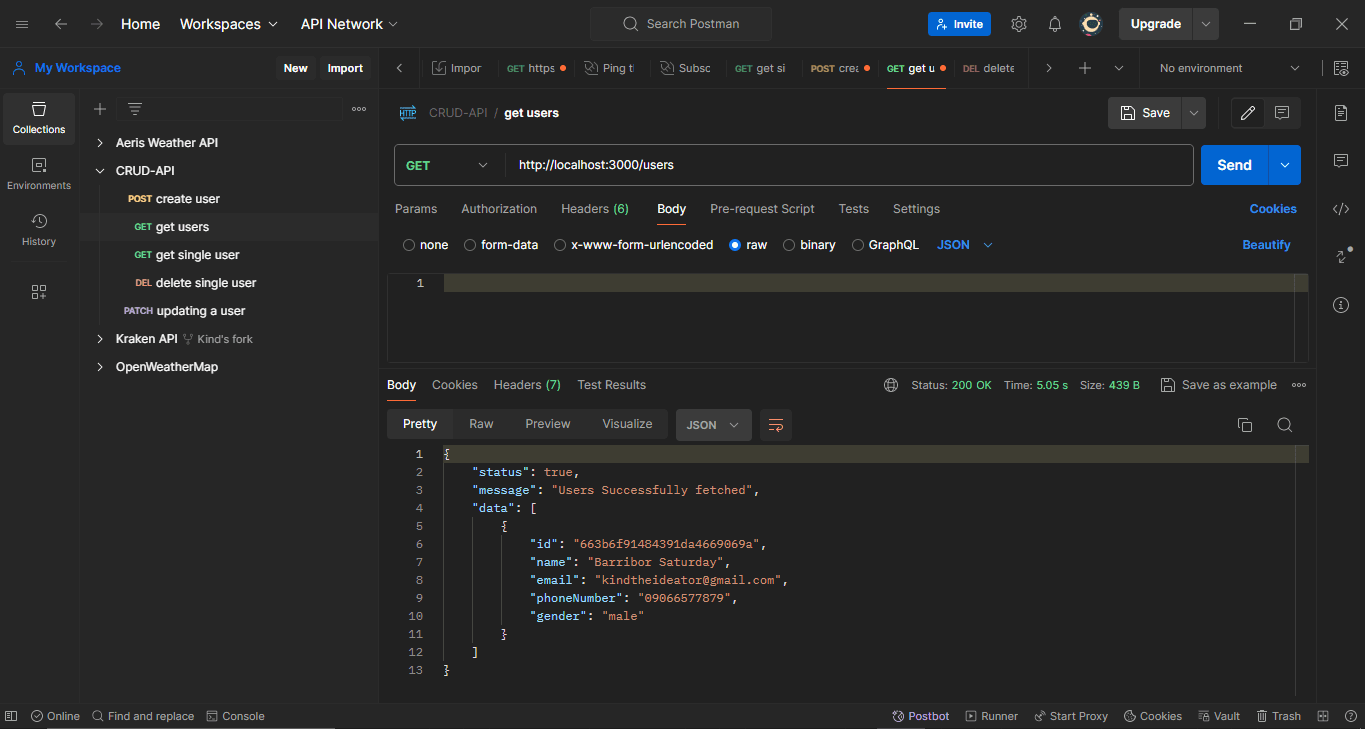Click the request URL field
The image size is (1365, 729).
(x=849, y=165)
